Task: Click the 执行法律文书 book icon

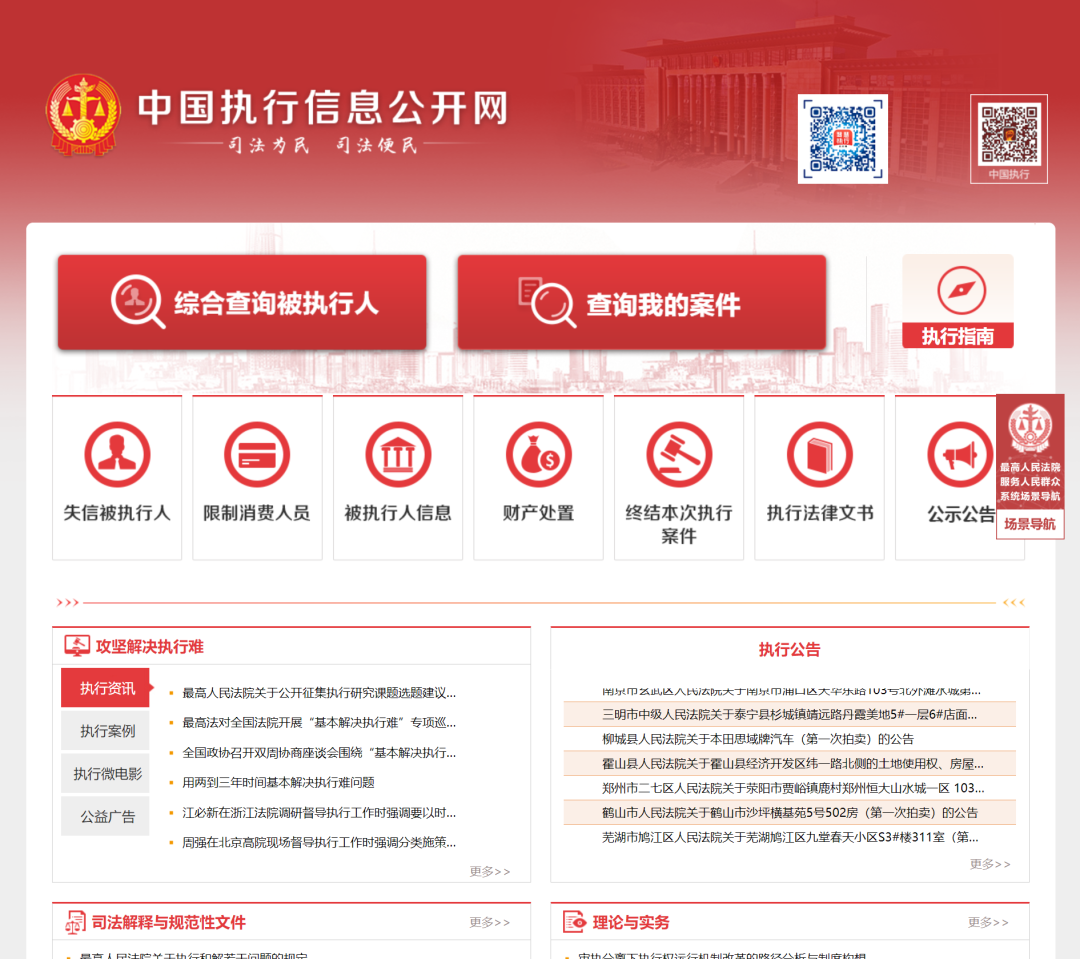Action: coord(820,455)
